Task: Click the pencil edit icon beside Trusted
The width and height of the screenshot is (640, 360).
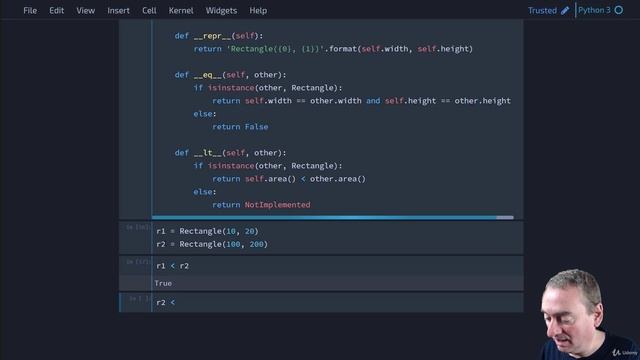Action: click(x=565, y=11)
